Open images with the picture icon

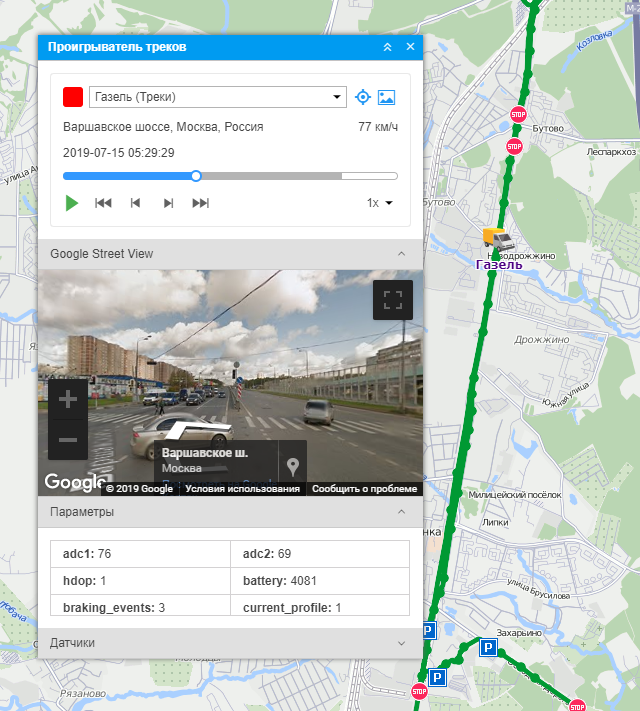click(386, 97)
